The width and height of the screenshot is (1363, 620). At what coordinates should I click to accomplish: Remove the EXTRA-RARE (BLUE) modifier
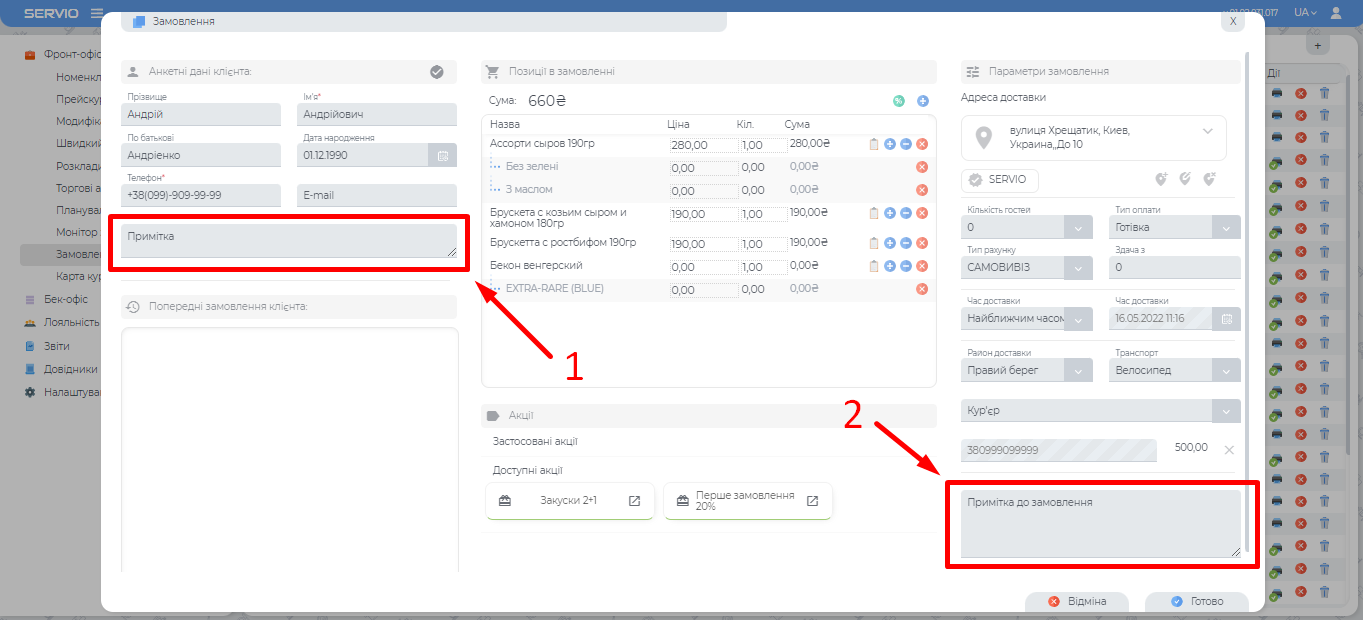(922, 289)
